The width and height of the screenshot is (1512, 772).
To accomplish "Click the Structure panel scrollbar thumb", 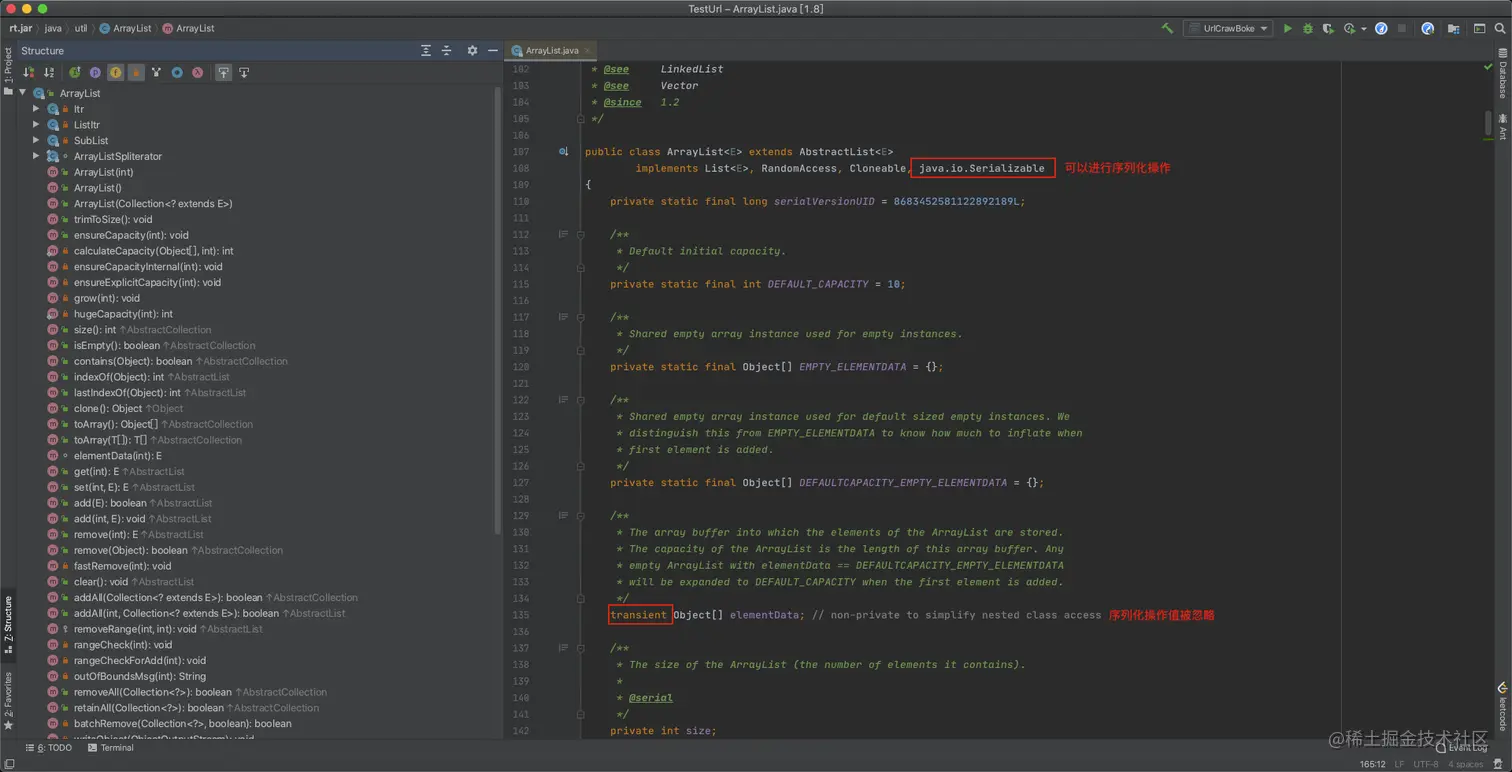I will pyautogui.click(x=498, y=310).
